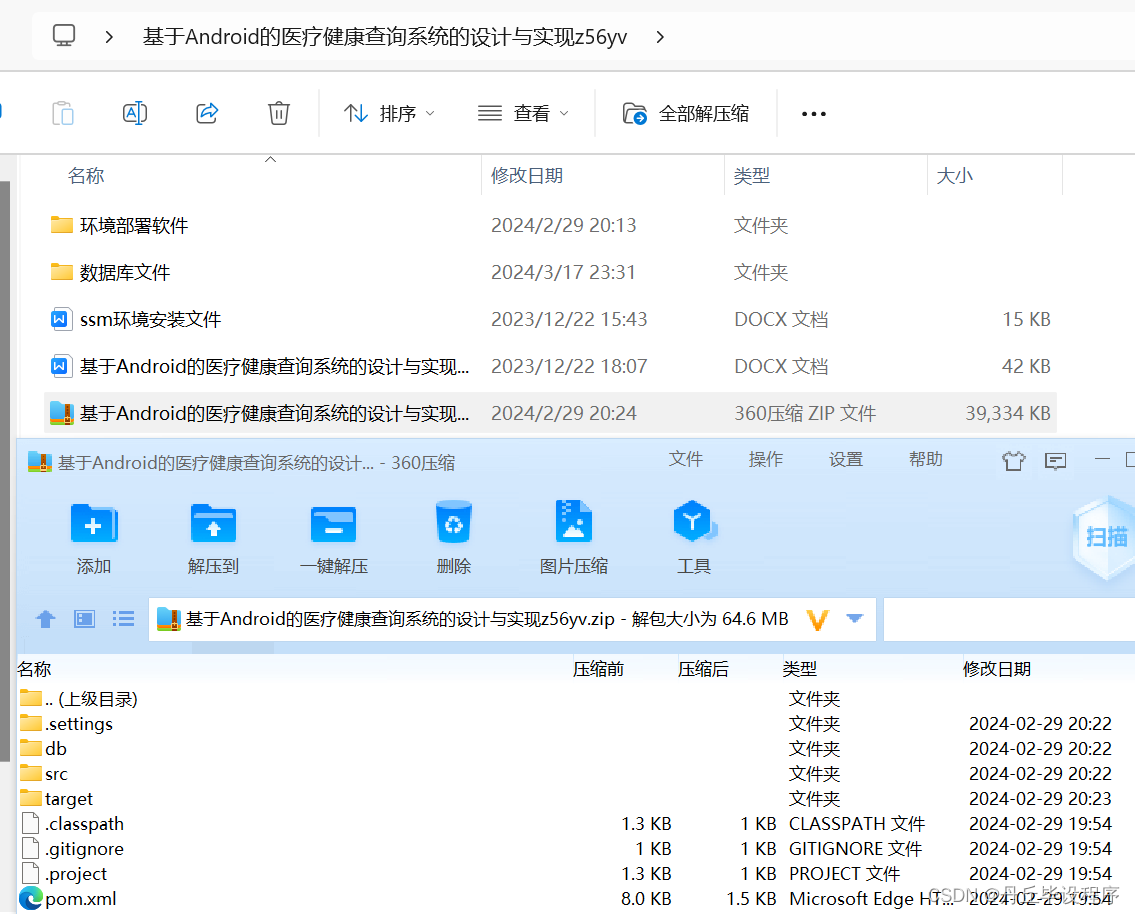Click the 全部解压缩 extract all button
Screen dimensions: 1135x914
tap(685, 113)
